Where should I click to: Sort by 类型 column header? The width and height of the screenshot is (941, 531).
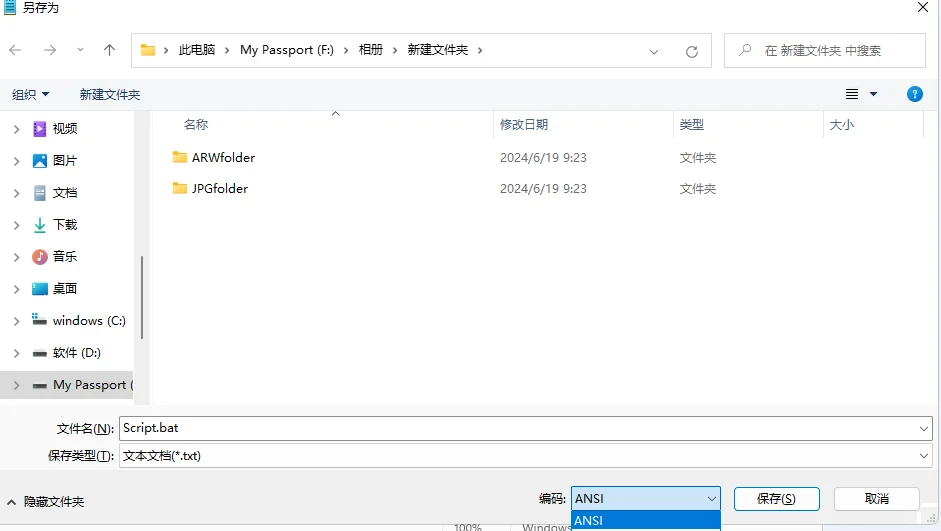pyautogui.click(x=691, y=125)
